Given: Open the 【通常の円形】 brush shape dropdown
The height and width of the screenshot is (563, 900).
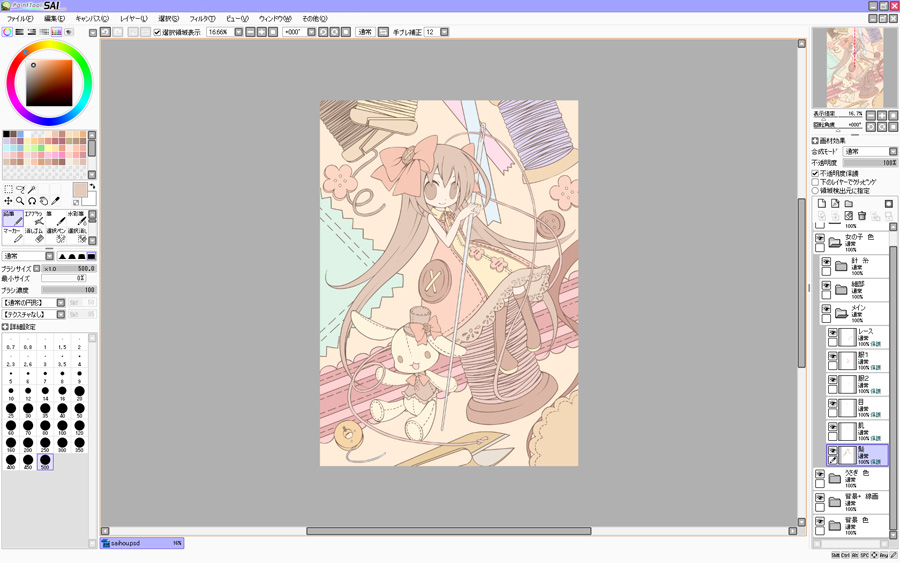Looking at the screenshot, I should [x=61, y=302].
